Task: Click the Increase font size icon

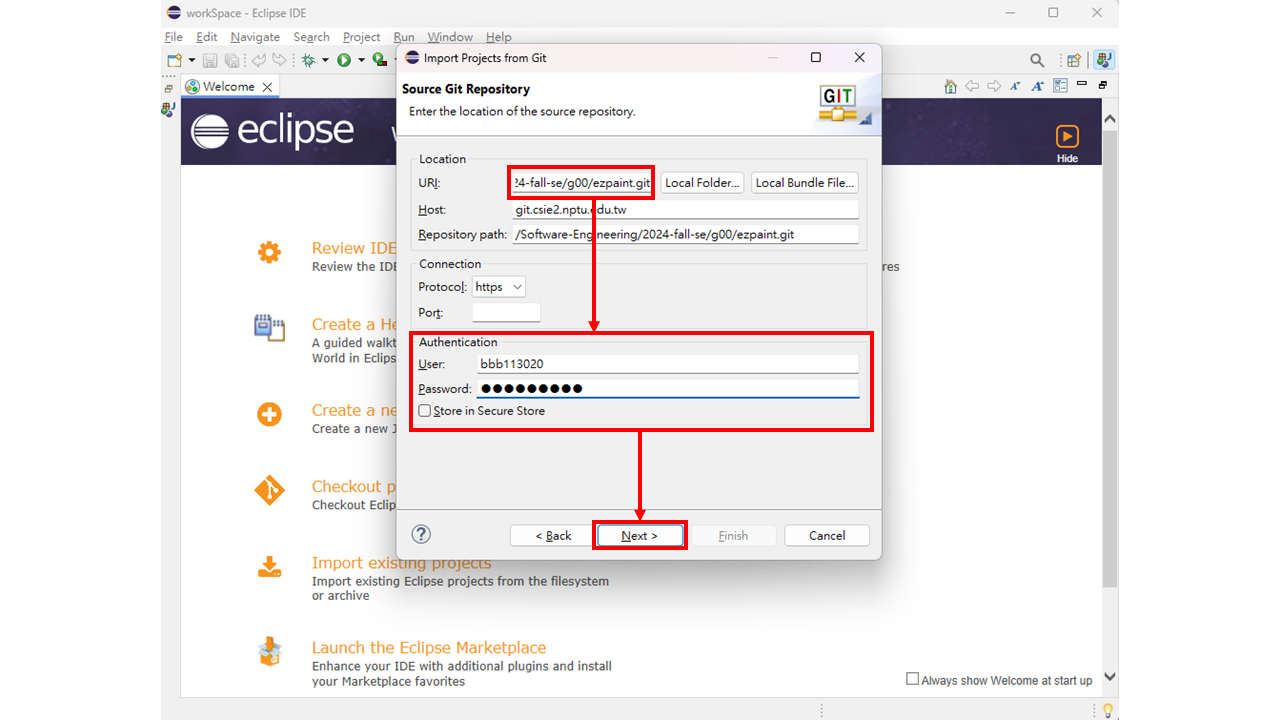Action: 1037,87
